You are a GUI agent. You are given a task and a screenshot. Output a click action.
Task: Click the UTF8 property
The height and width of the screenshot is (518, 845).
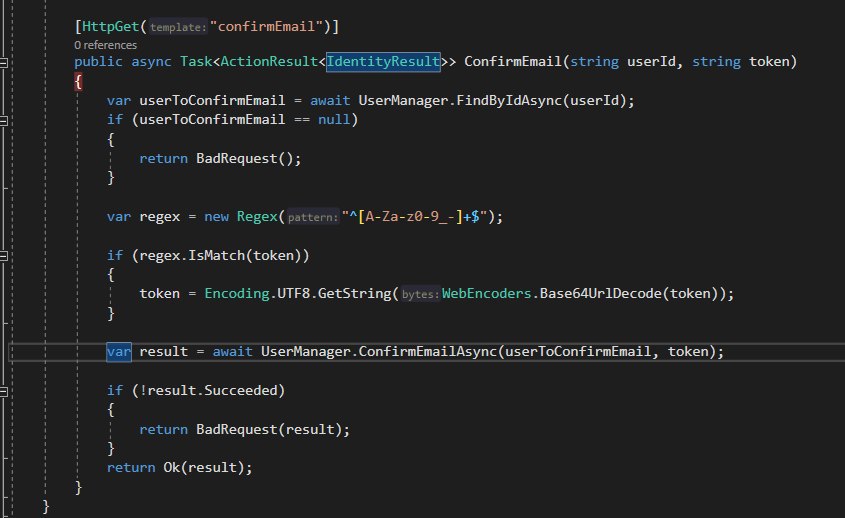tap(293, 294)
